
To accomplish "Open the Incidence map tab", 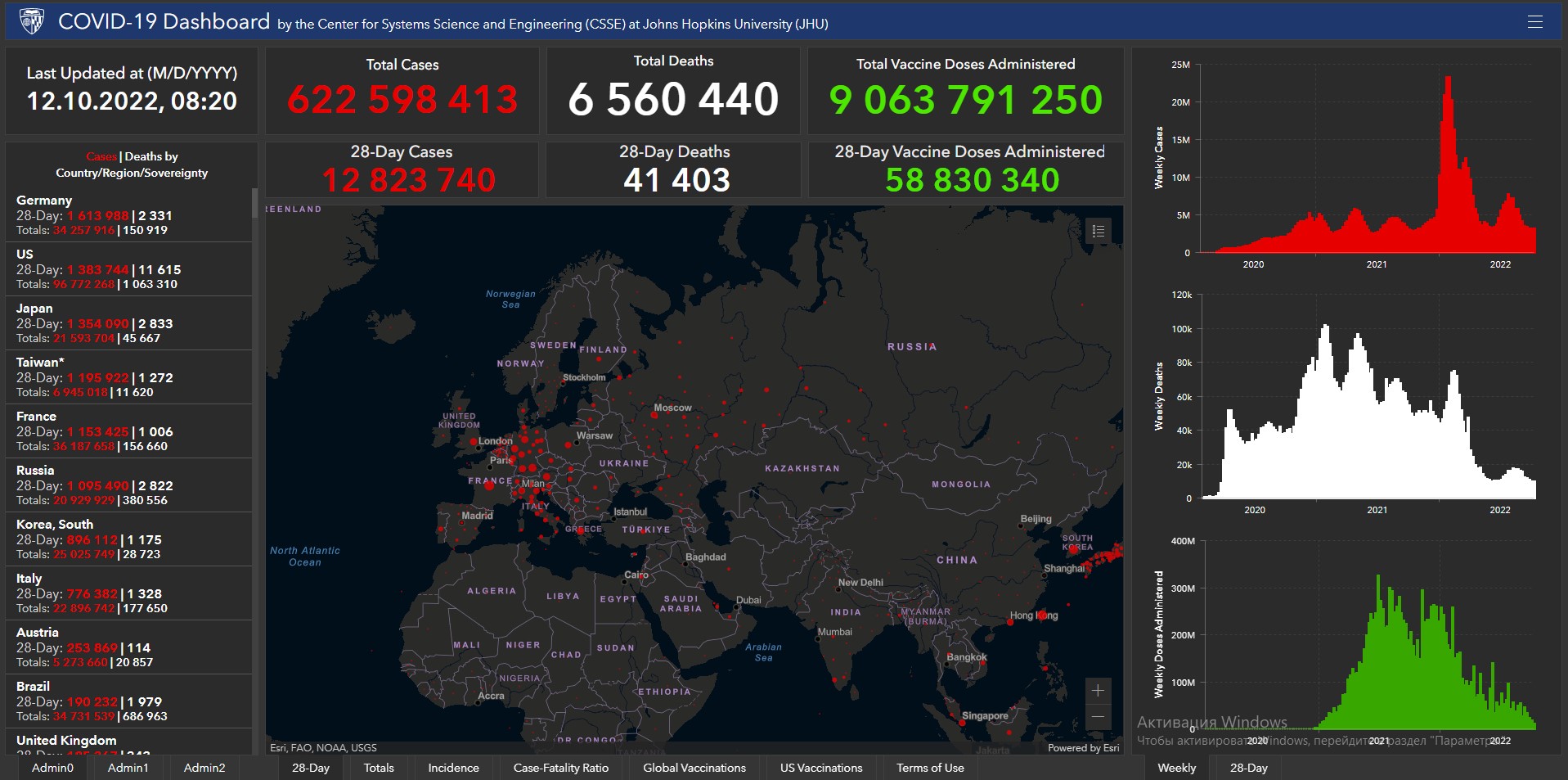I will tap(453, 768).
